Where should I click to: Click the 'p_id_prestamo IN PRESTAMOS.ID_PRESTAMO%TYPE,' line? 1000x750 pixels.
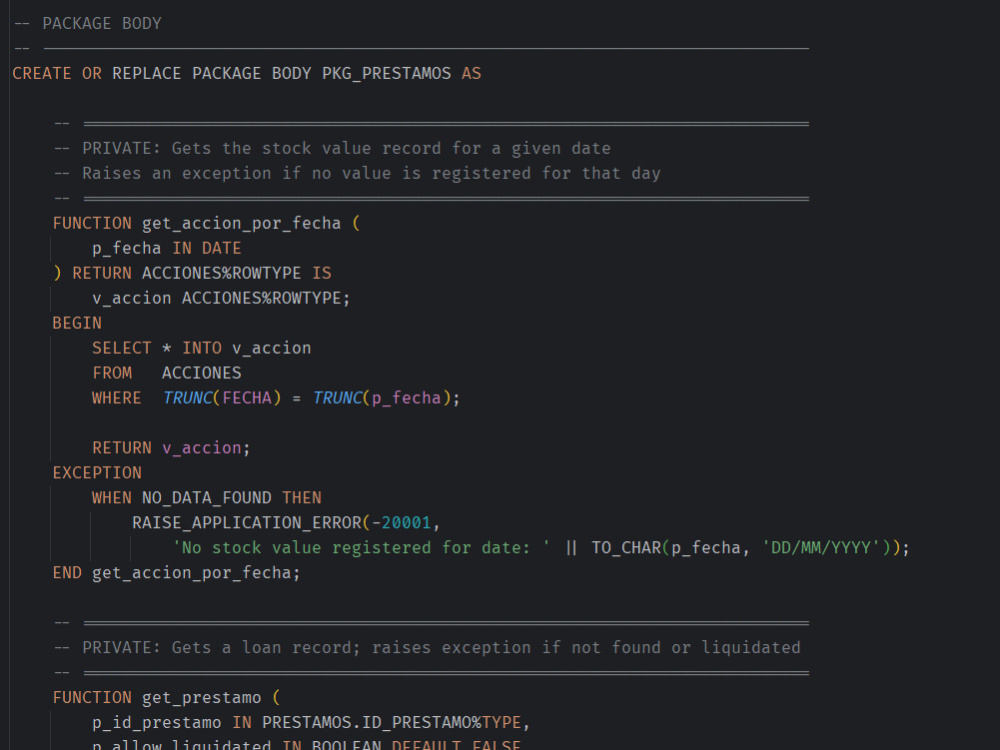(x=311, y=722)
